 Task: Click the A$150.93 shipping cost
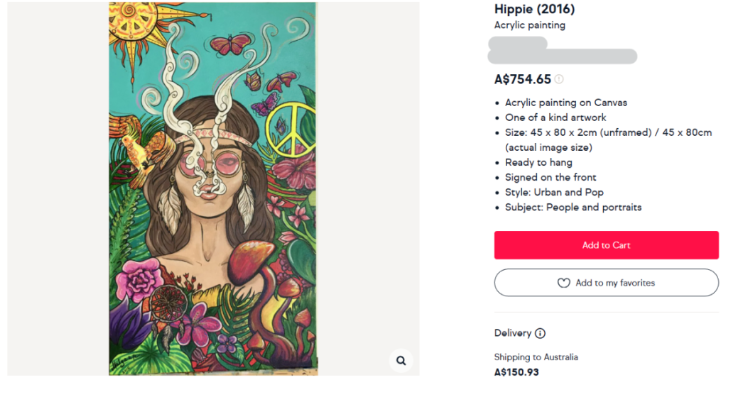pos(517,372)
